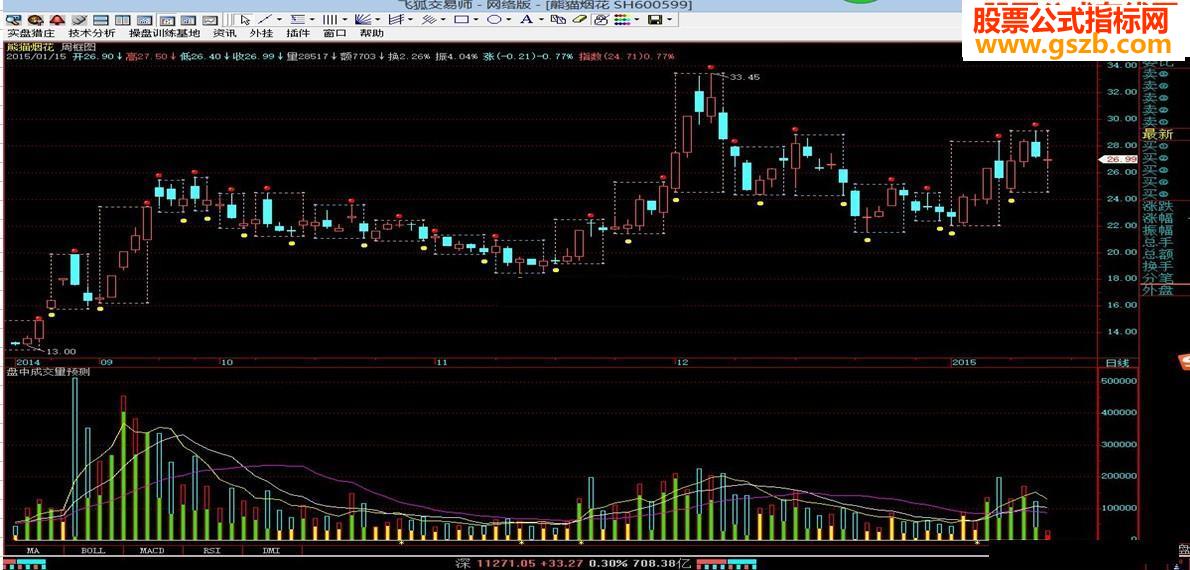This screenshot has height=570, width=1190.
Task: Click the 总额 row in quote panel
Action: pos(1158,255)
